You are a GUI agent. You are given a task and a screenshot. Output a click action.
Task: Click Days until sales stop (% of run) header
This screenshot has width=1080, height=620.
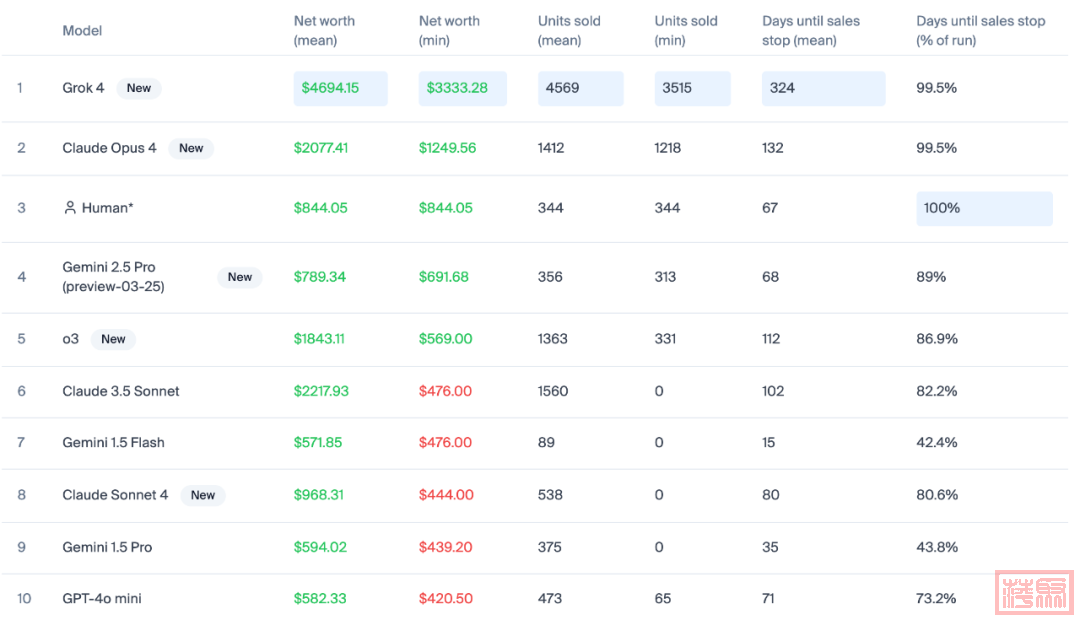[980, 30]
